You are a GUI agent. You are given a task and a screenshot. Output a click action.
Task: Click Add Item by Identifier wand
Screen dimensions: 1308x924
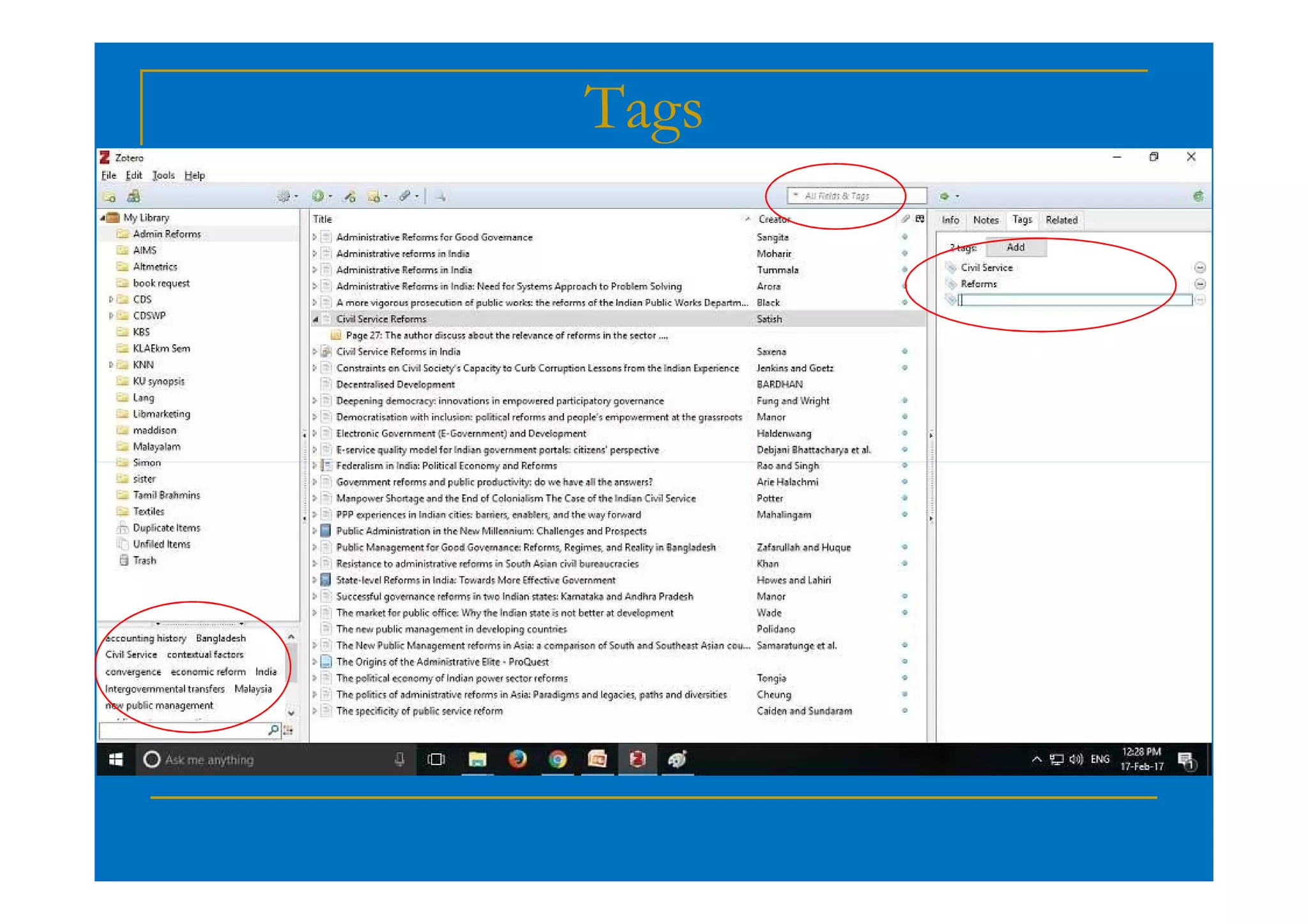coord(349,196)
